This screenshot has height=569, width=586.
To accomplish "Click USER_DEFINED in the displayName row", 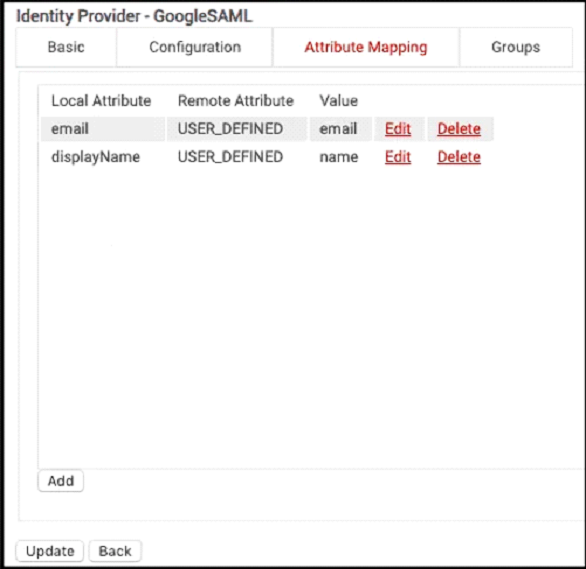I will pyautogui.click(x=230, y=157).
